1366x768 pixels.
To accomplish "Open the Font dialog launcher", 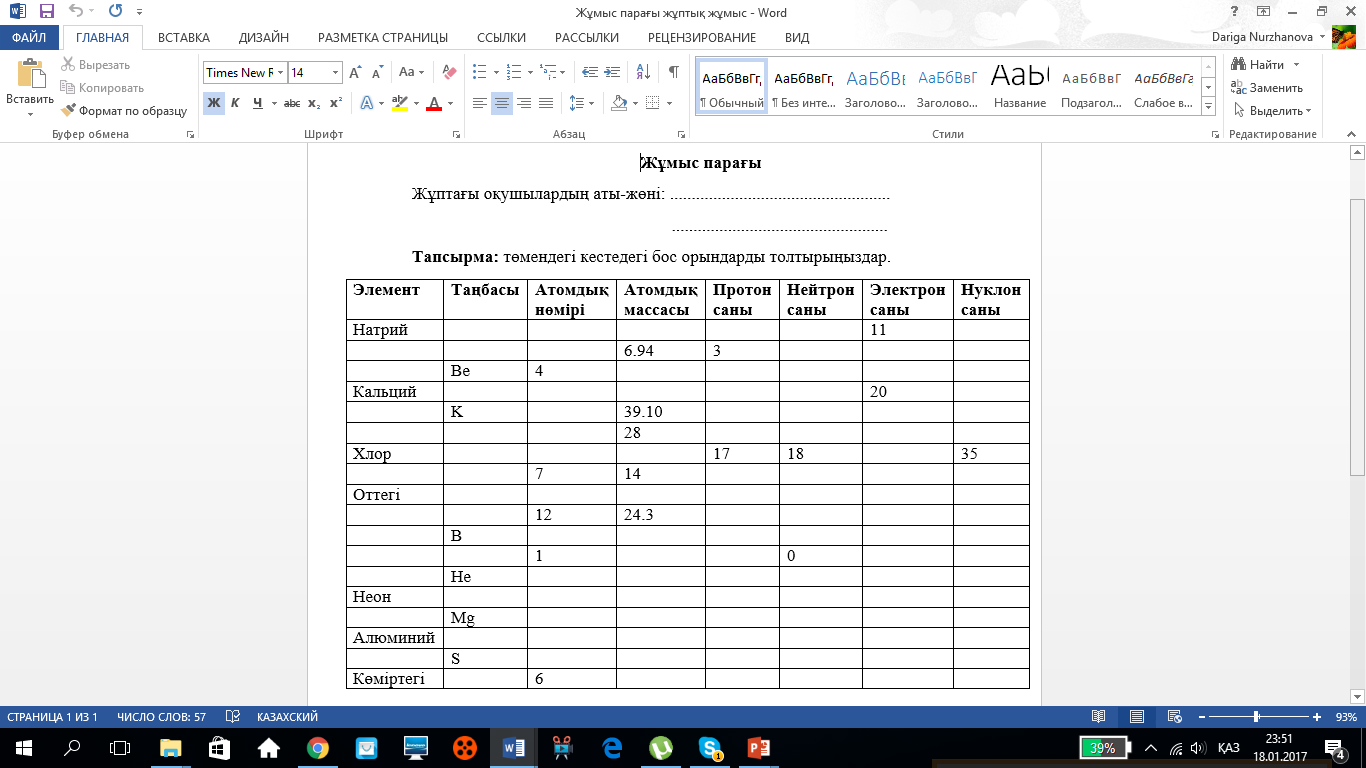I will 456,134.
